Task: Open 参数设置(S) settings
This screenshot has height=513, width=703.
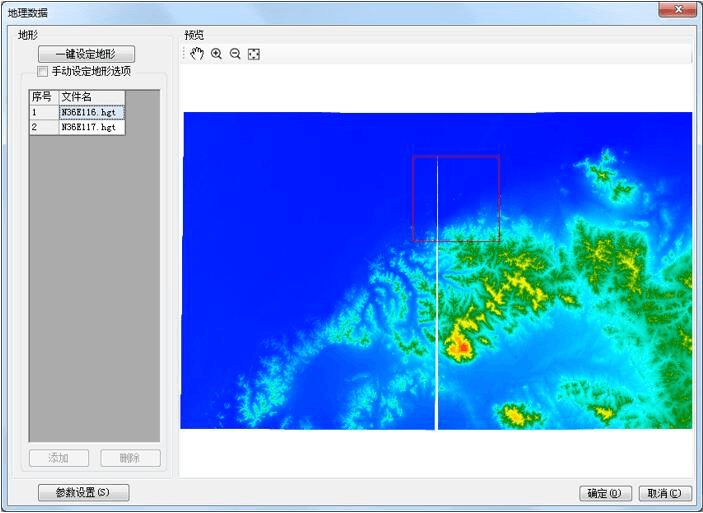Action: click(x=83, y=492)
